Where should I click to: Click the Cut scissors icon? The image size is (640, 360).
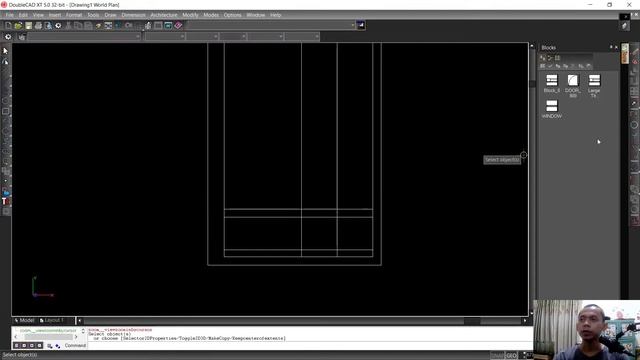click(68, 25)
